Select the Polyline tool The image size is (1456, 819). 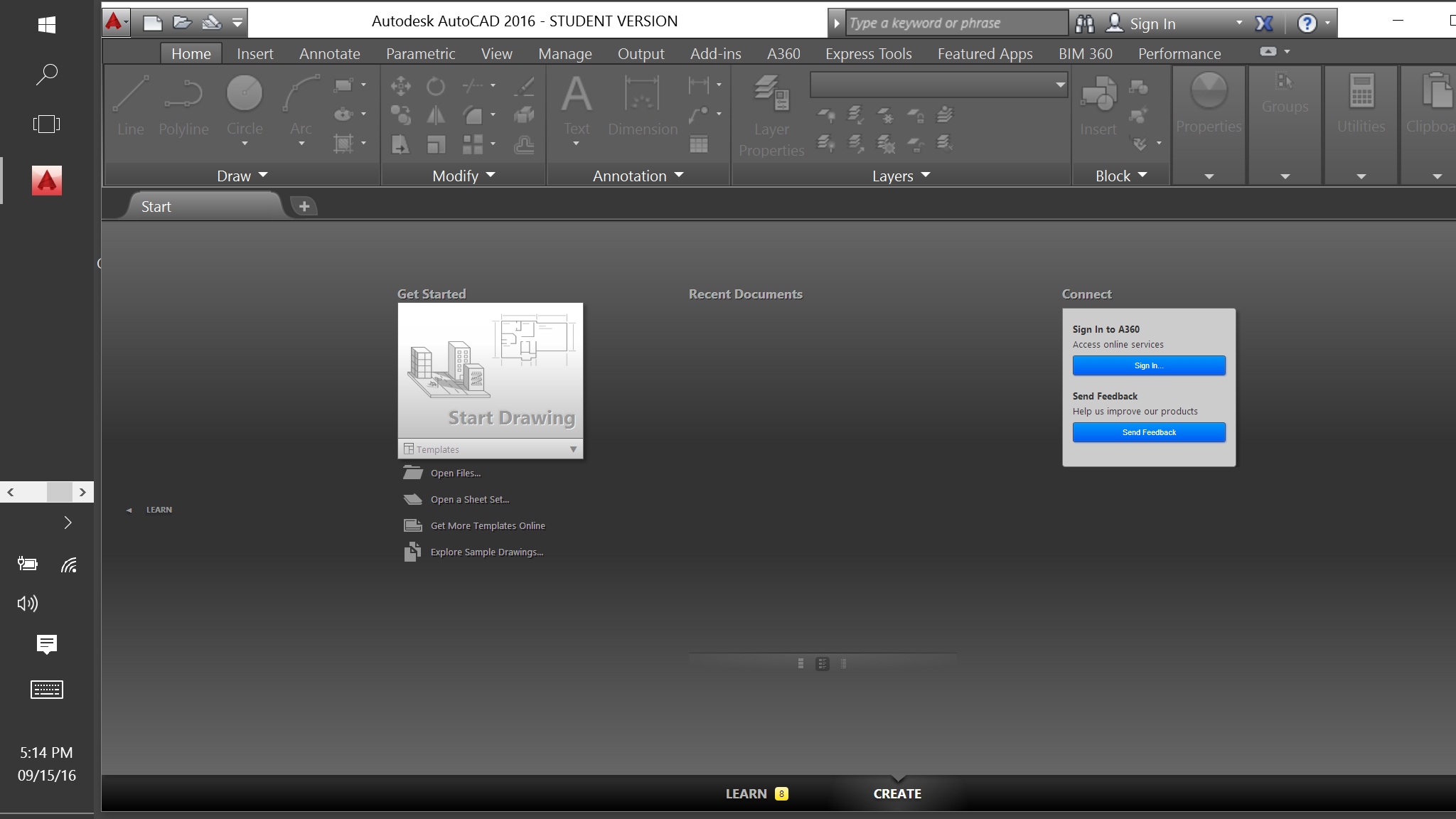[183, 107]
